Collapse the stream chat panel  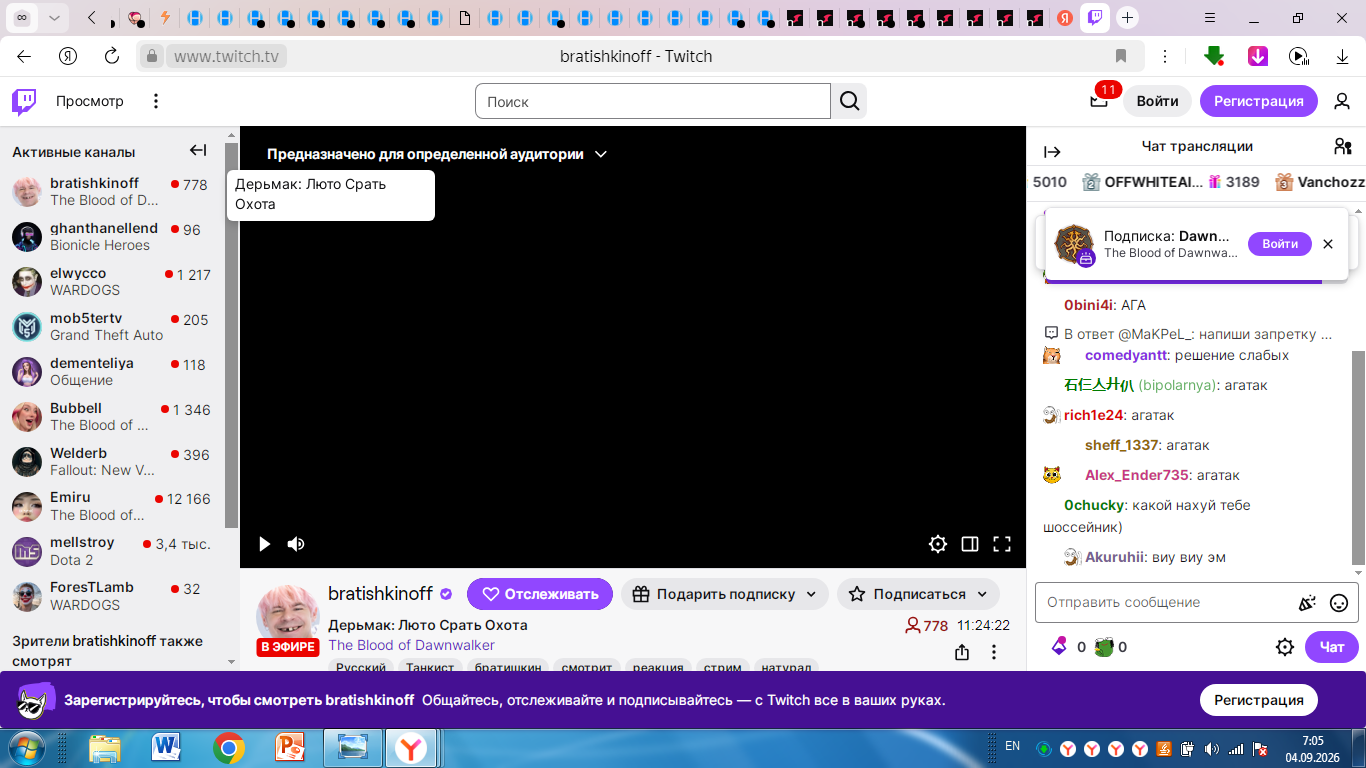[x=1052, y=152]
